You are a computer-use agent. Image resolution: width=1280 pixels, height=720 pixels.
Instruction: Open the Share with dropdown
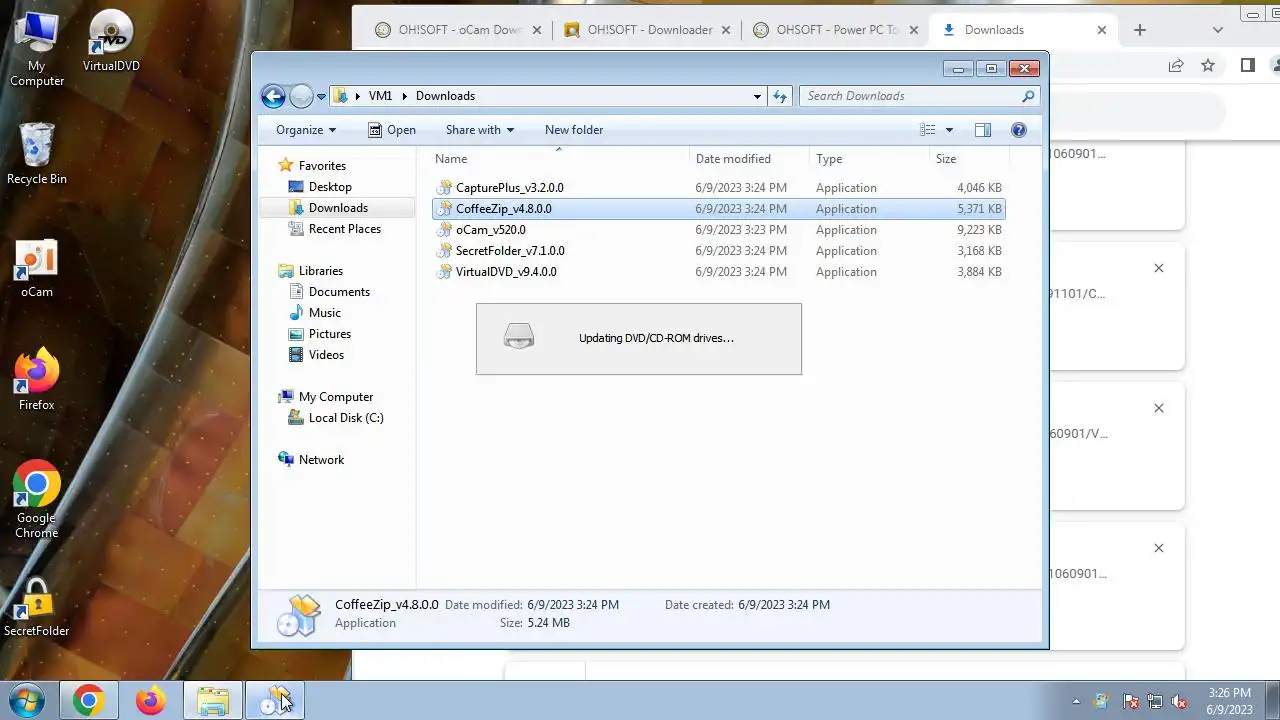pos(480,130)
